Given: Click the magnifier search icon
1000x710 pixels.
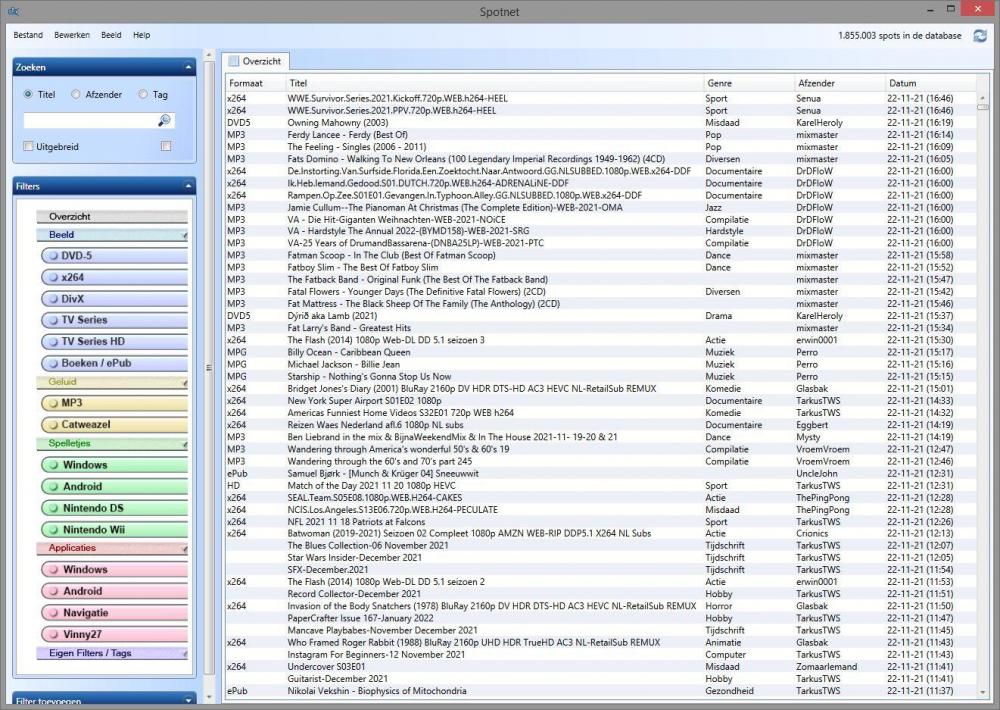Looking at the screenshot, I should point(164,120).
